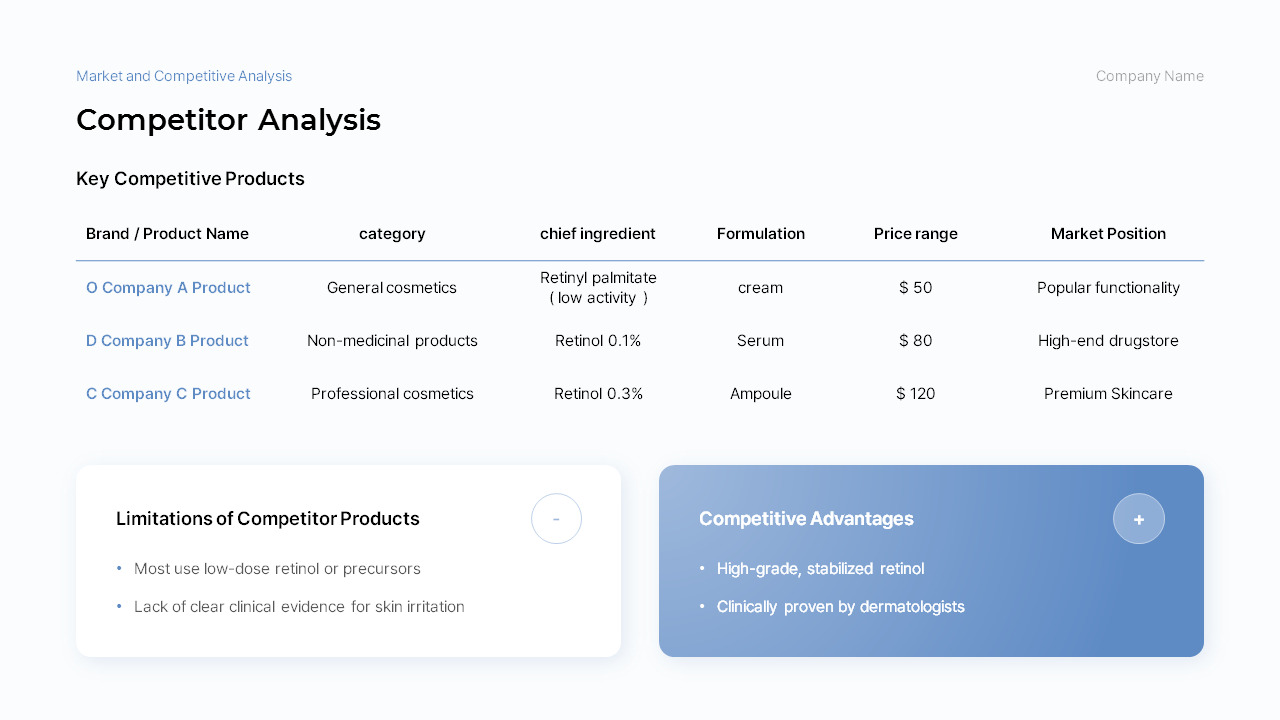
Task: Click the 'Competitive Advantages' heading
Action: (x=806, y=519)
